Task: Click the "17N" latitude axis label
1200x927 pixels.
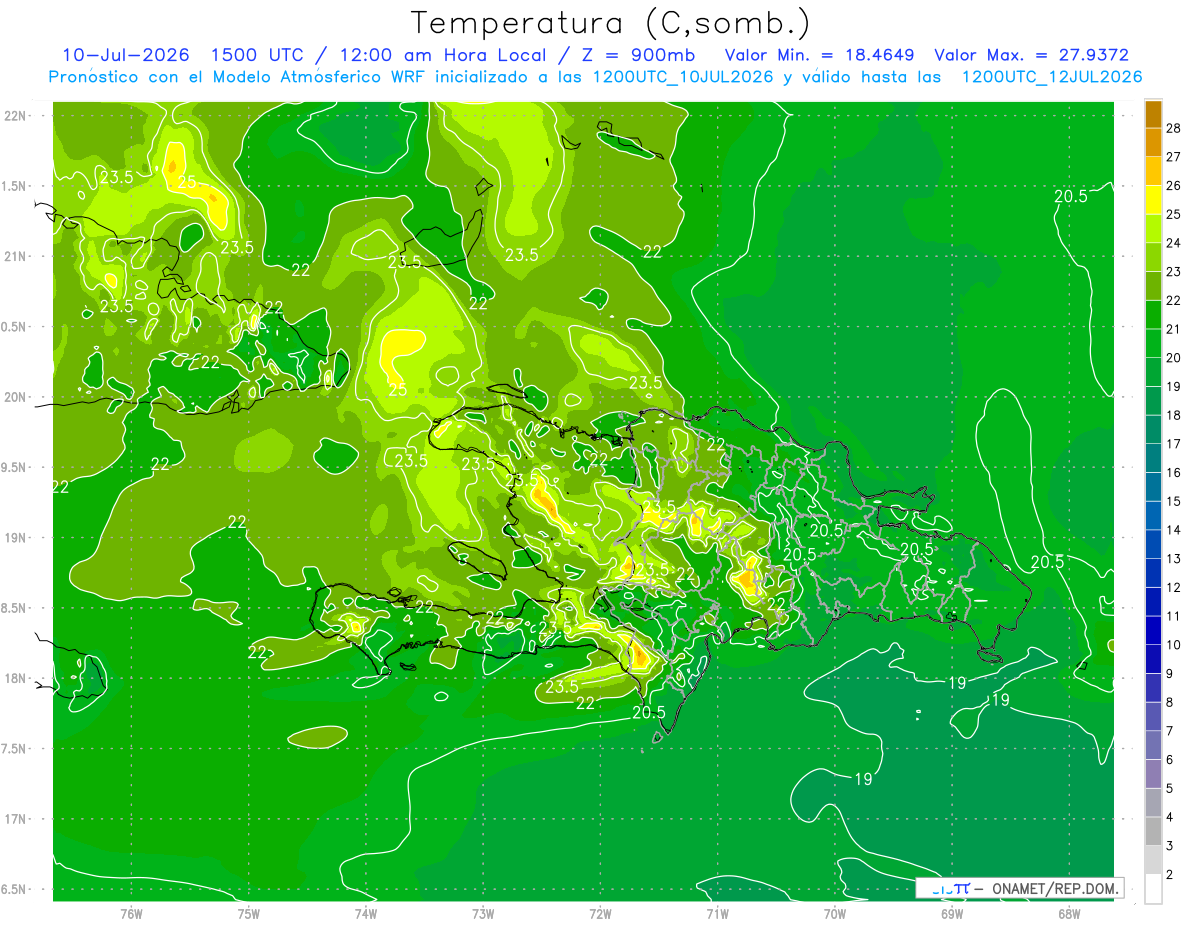Action: (17, 819)
